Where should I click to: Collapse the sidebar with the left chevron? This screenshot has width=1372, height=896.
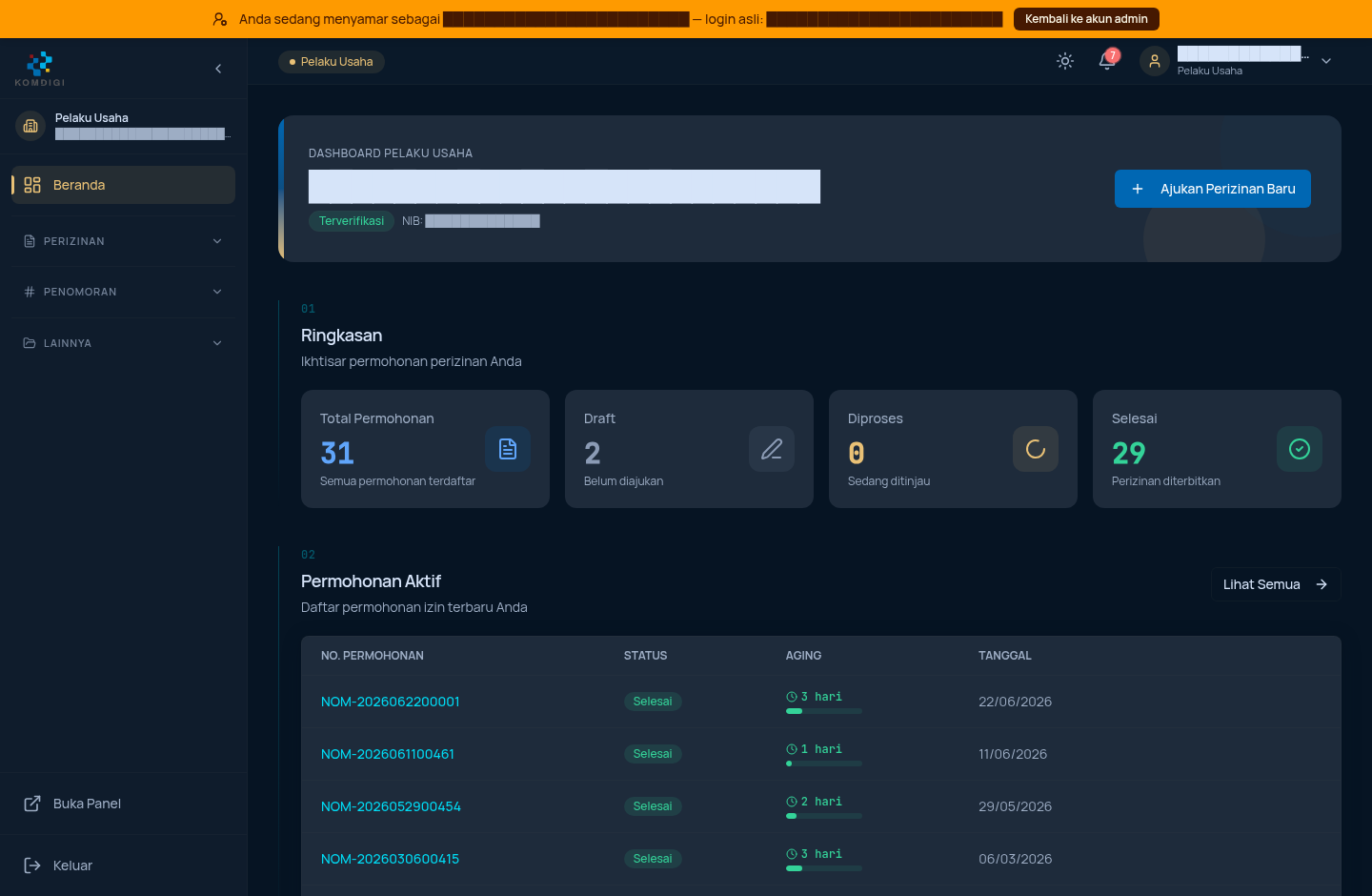[218, 69]
